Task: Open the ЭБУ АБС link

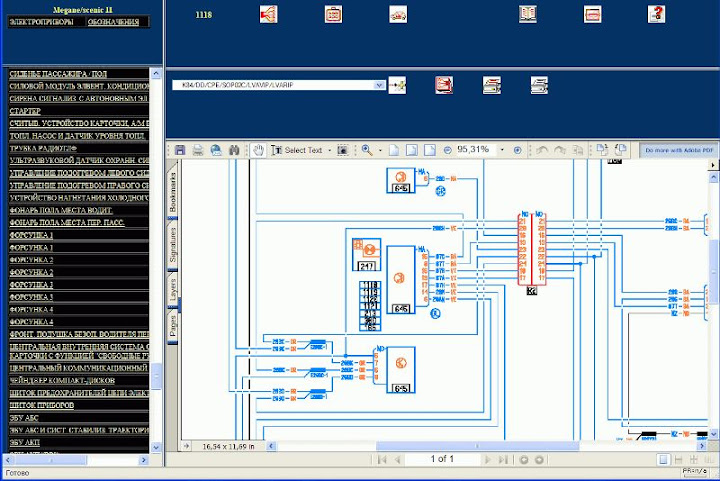Action: point(24,418)
